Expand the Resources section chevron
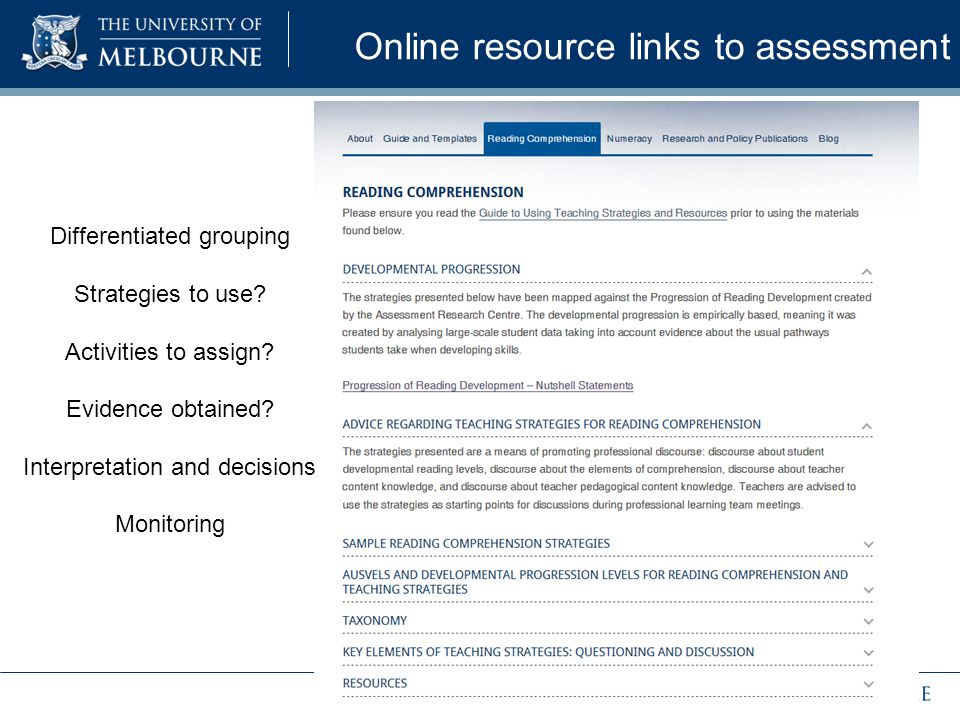This screenshot has height=720, width=960. (x=868, y=684)
